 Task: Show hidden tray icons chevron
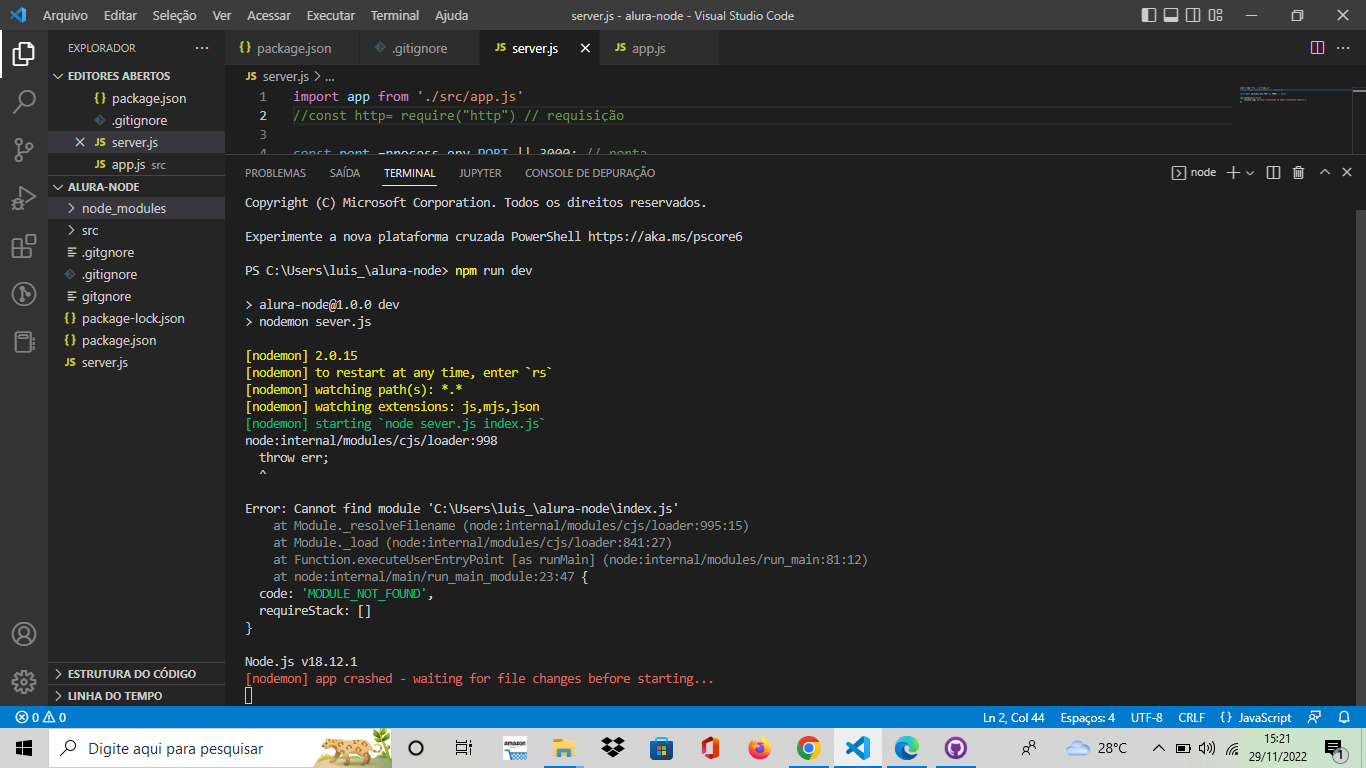[x=1158, y=748]
